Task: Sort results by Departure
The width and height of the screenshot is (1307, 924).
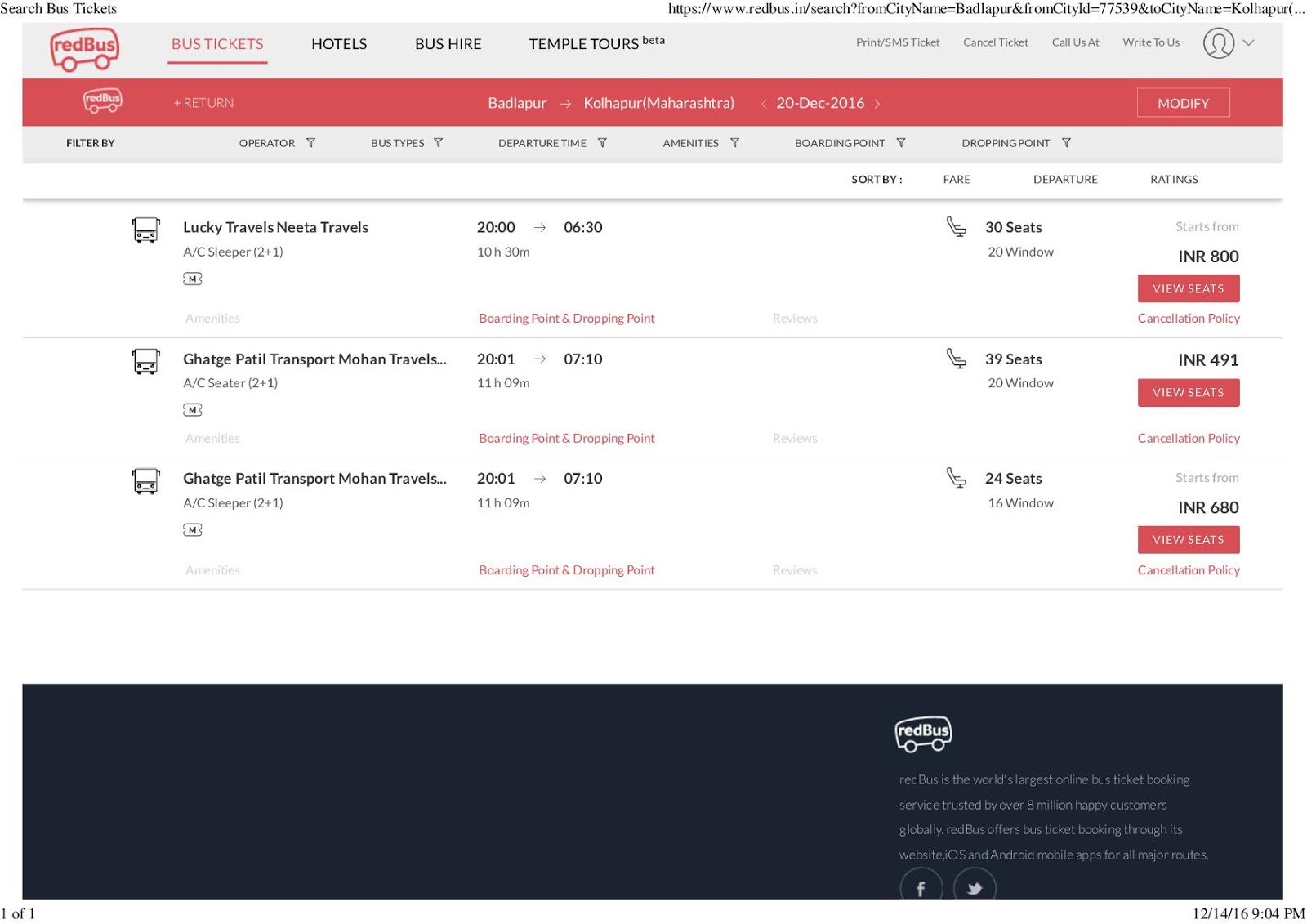Action: (1065, 180)
